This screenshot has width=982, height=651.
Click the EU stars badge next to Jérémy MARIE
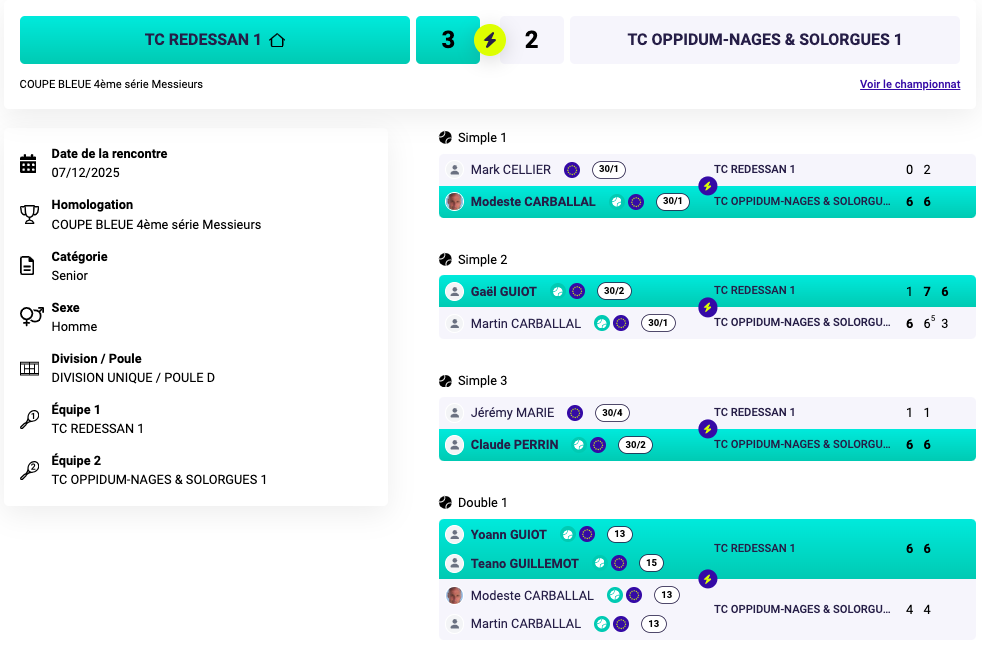click(575, 413)
